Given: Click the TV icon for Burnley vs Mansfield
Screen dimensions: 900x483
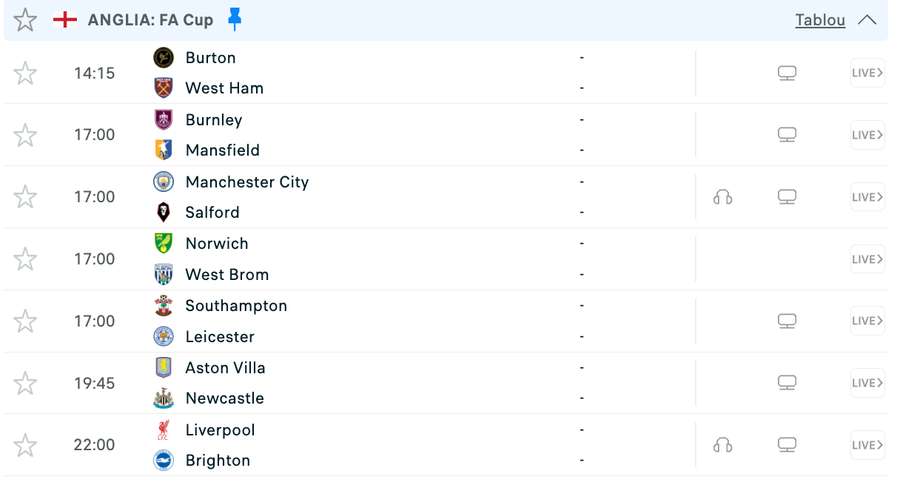Looking at the screenshot, I should tap(787, 135).
